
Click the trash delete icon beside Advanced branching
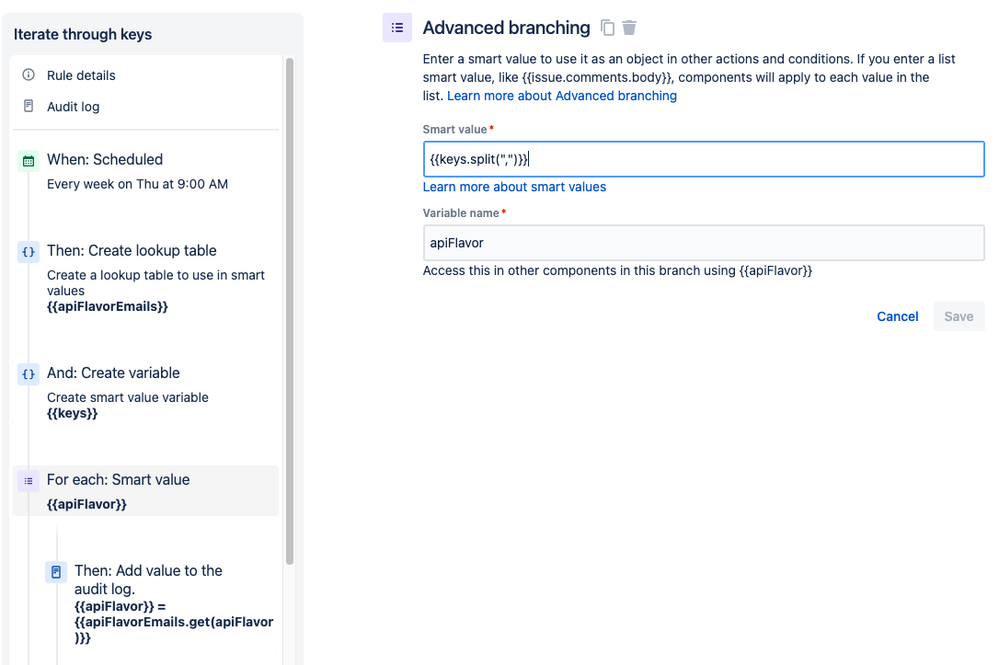coord(629,28)
